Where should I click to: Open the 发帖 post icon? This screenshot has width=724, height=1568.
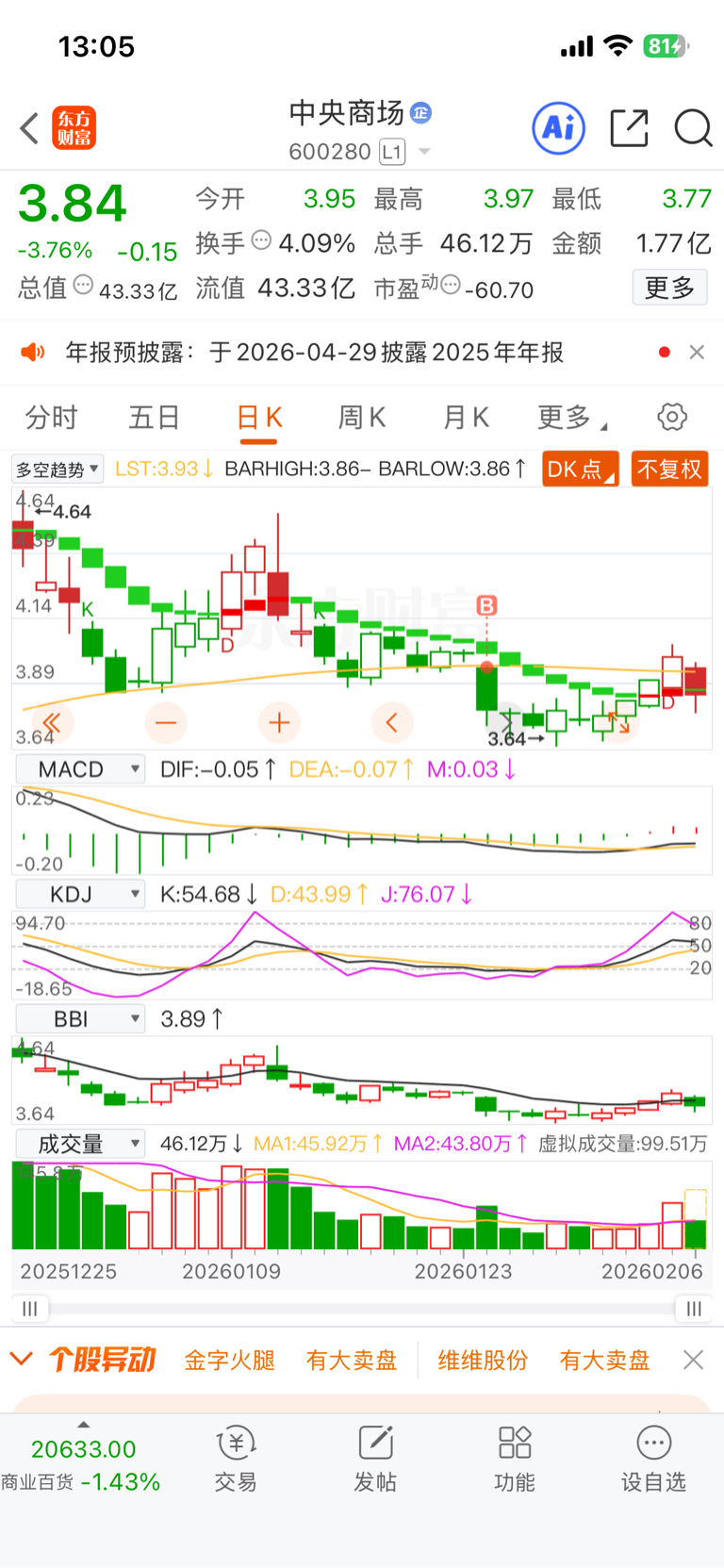[x=375, y=1460]
